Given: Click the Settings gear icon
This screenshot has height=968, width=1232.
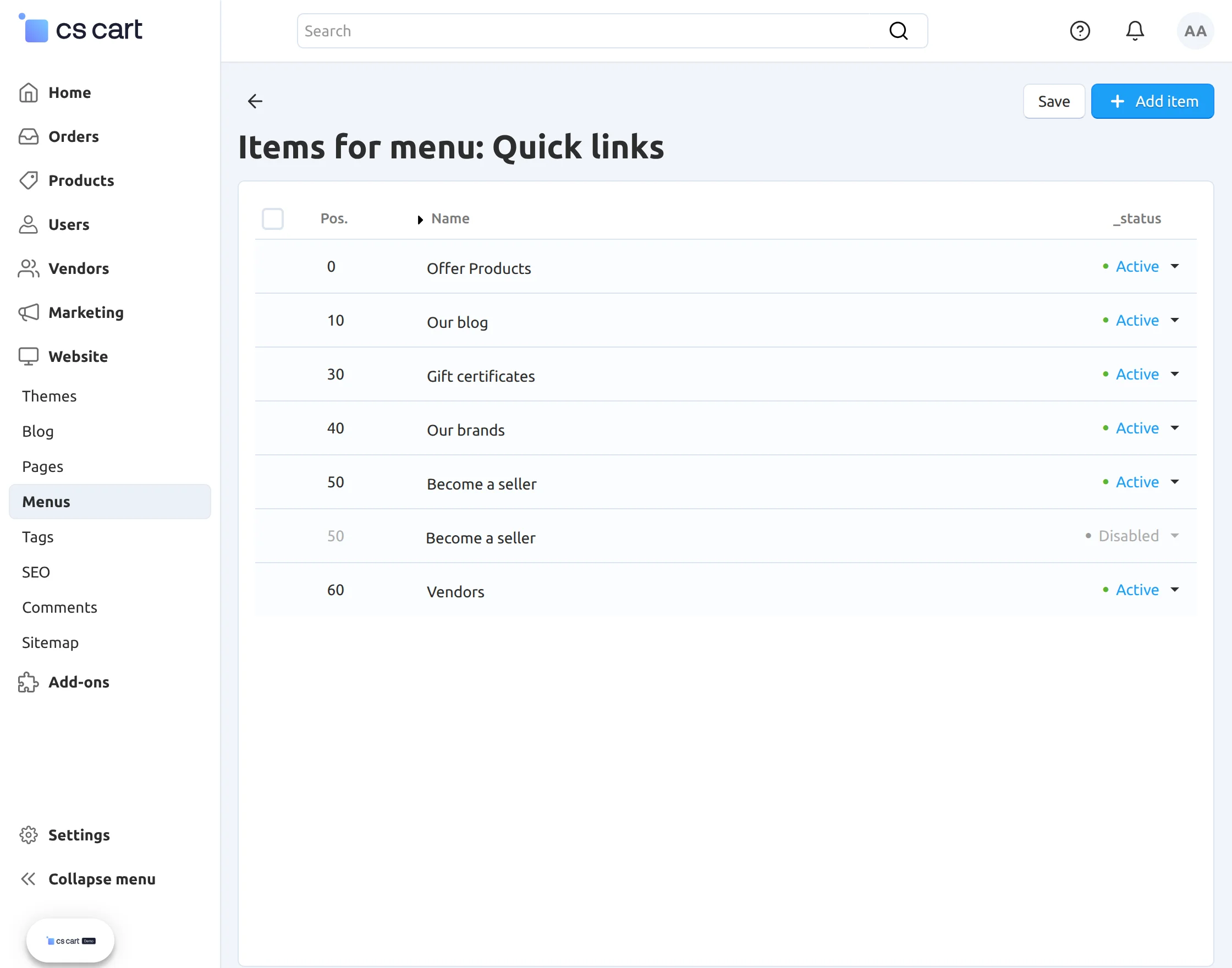Looking at the screenshot, I should (x=29, y=835).
